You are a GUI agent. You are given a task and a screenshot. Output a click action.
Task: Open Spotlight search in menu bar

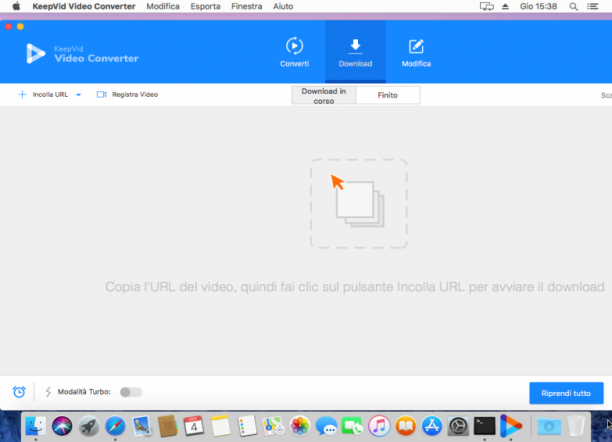573,6
